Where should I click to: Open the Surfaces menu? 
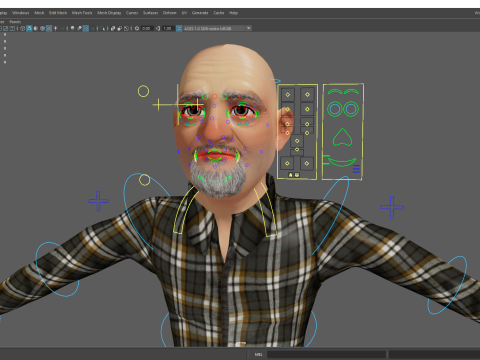(150, 13)
